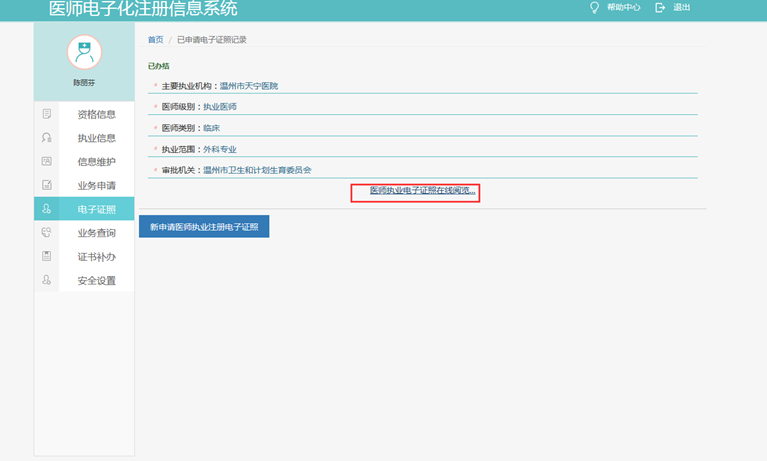
Task: Click the 电子证照 icon in the sidebar
Action: tap(46, 209)
